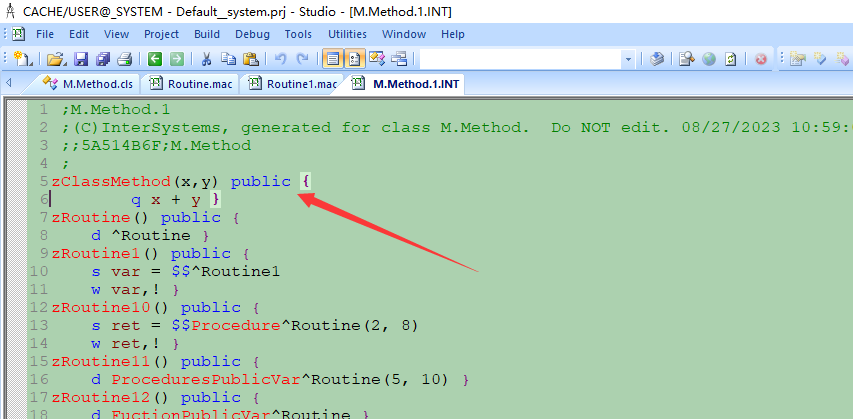Print the routine using printer icon
Viewport: 853px width, 419px height.
pos(125,59)
